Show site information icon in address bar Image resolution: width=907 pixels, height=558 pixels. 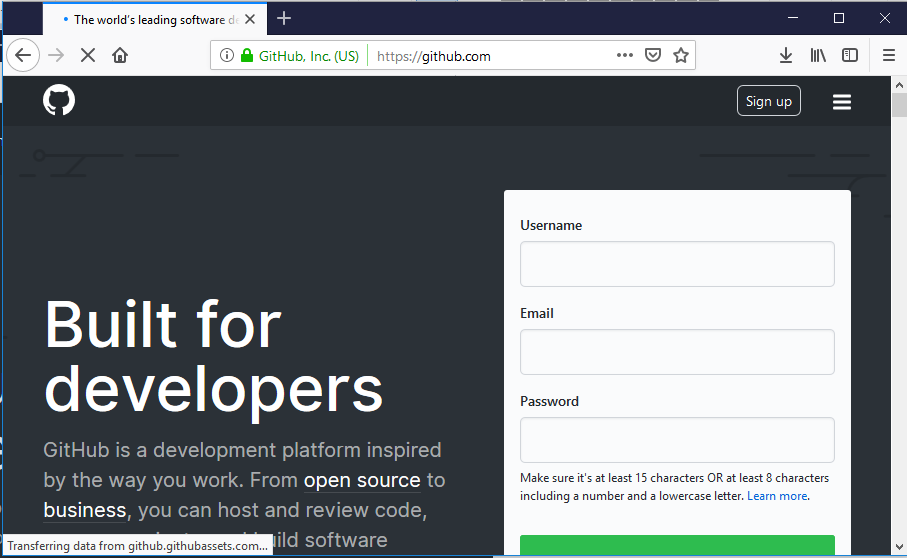click(227, 56)
